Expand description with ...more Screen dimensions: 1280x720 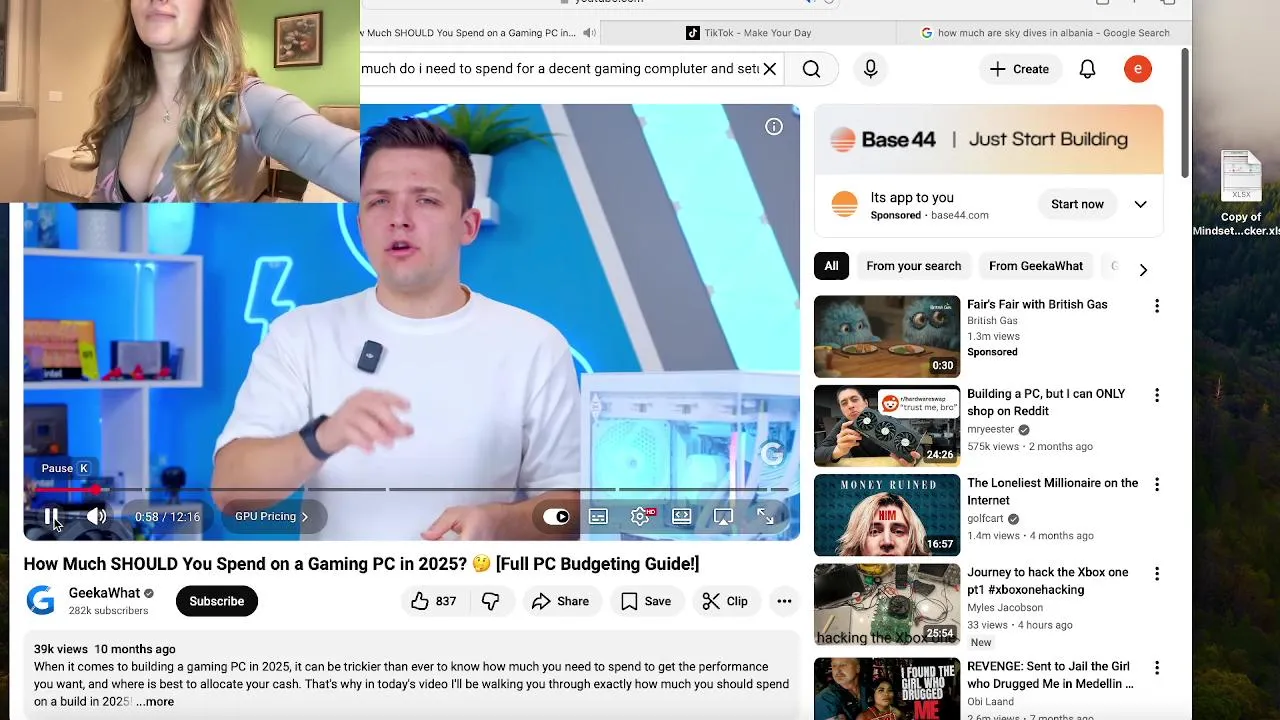click(155, 702)
